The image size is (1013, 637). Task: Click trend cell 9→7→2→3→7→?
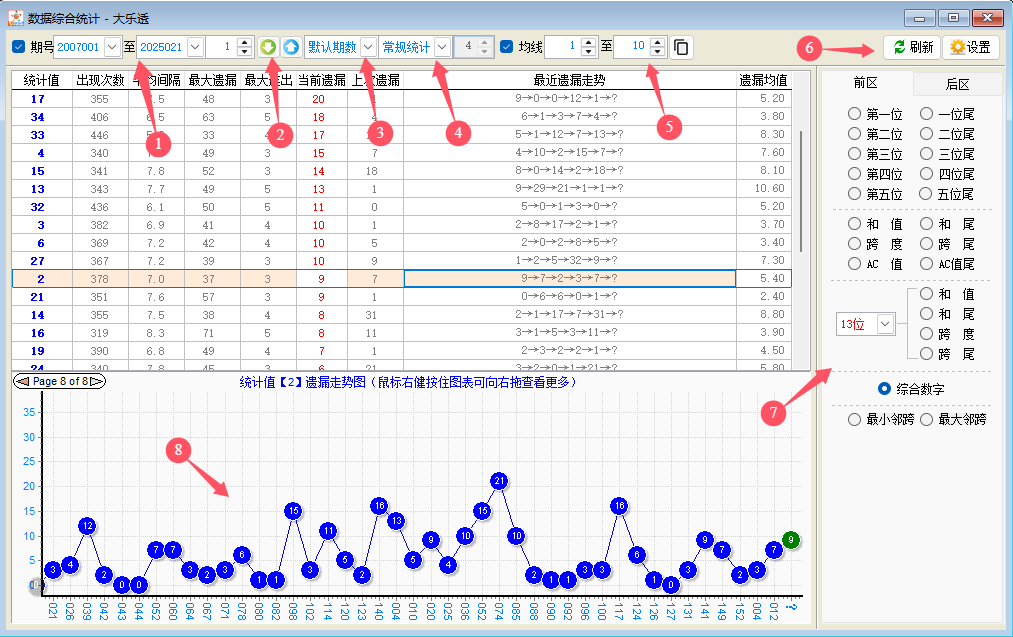(569, 278)
